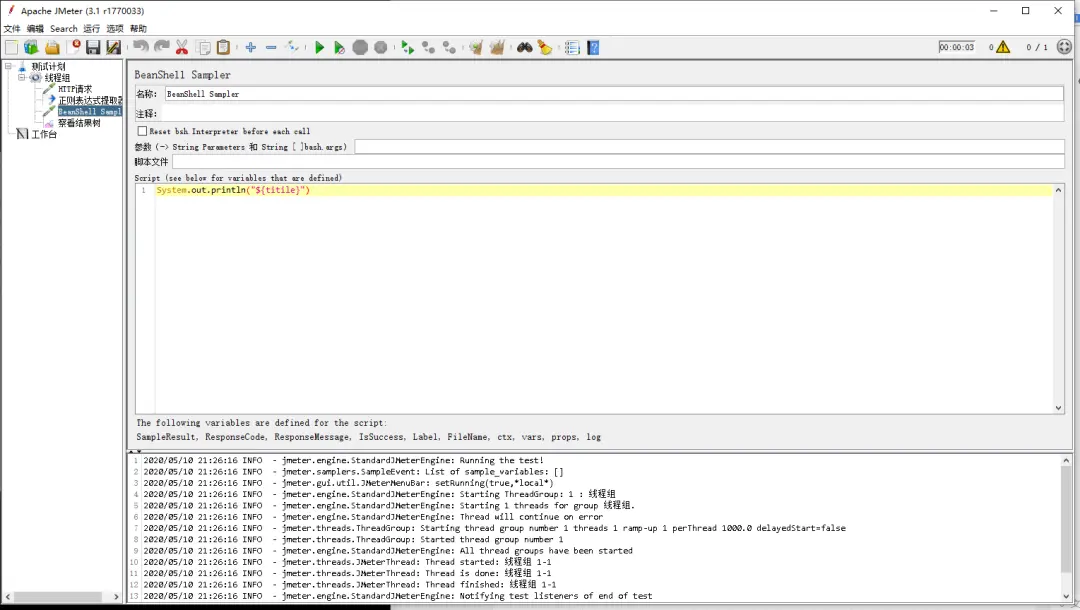Click the Save As icon with pencil

coord(113,48)
